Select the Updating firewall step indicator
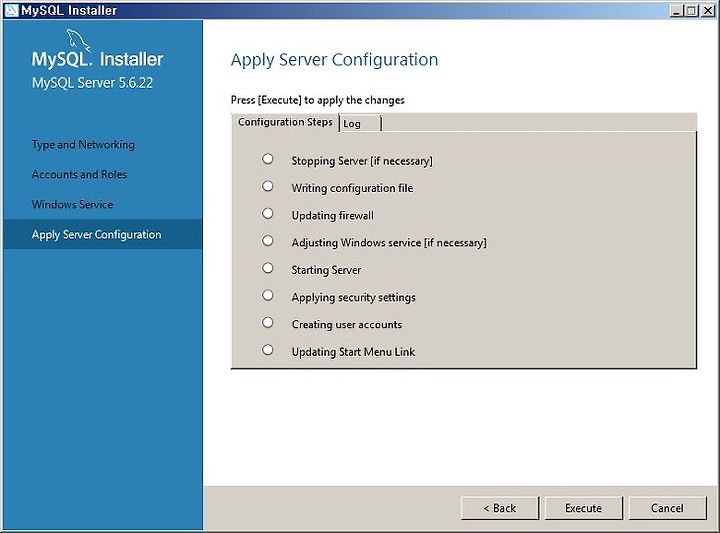 (x=268, y=213)
